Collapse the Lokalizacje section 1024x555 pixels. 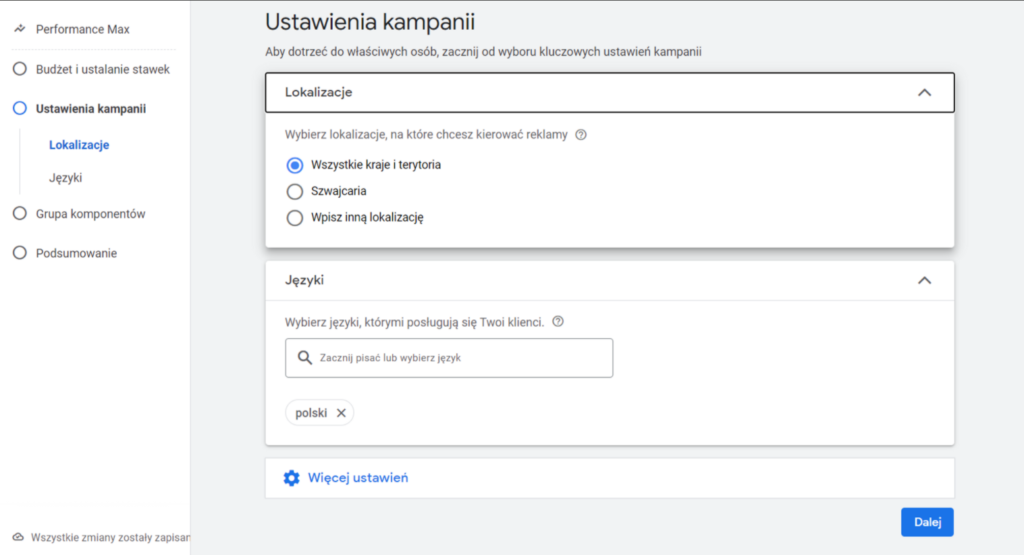point(924,92)
